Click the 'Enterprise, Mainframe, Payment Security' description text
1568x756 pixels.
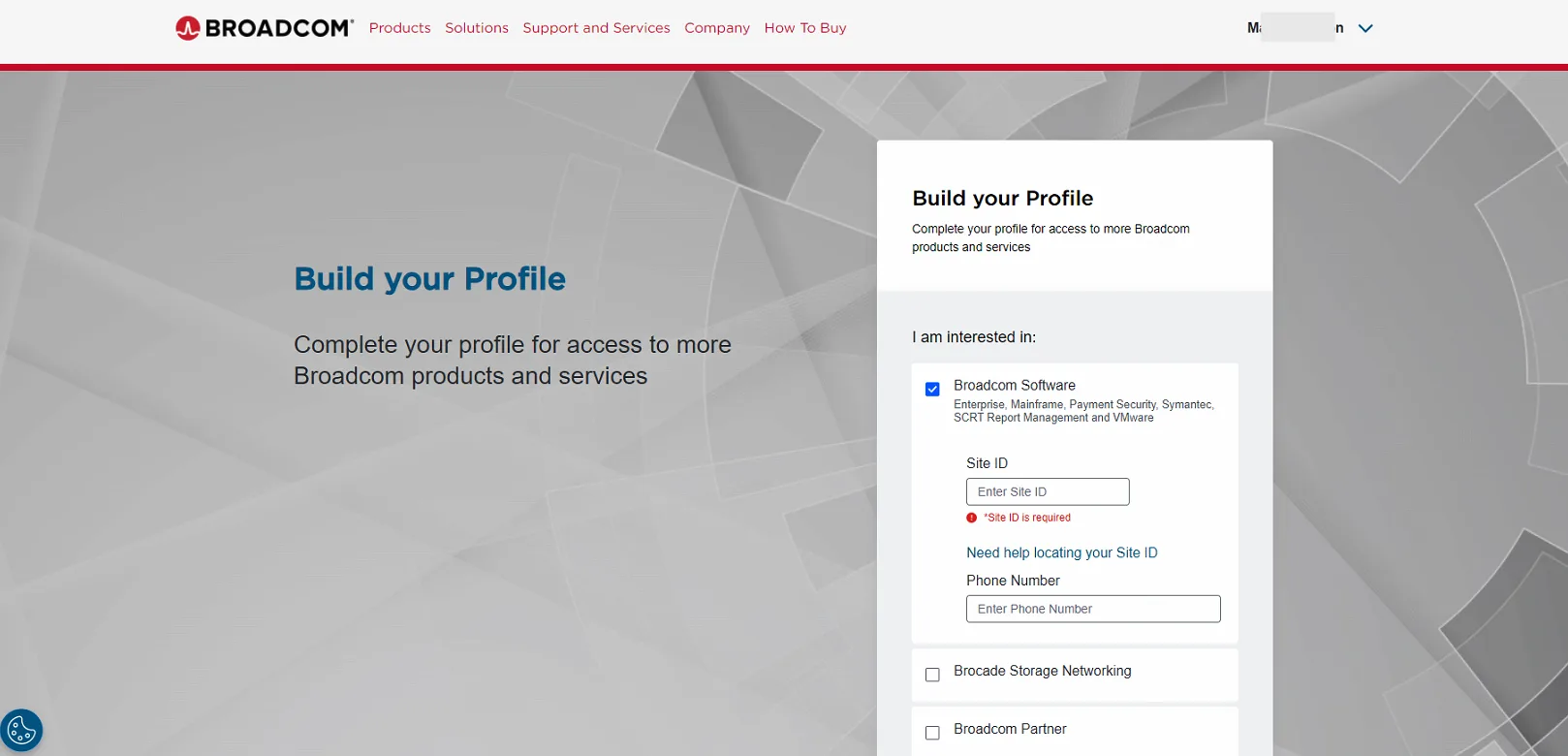[x=1083, y=411]
